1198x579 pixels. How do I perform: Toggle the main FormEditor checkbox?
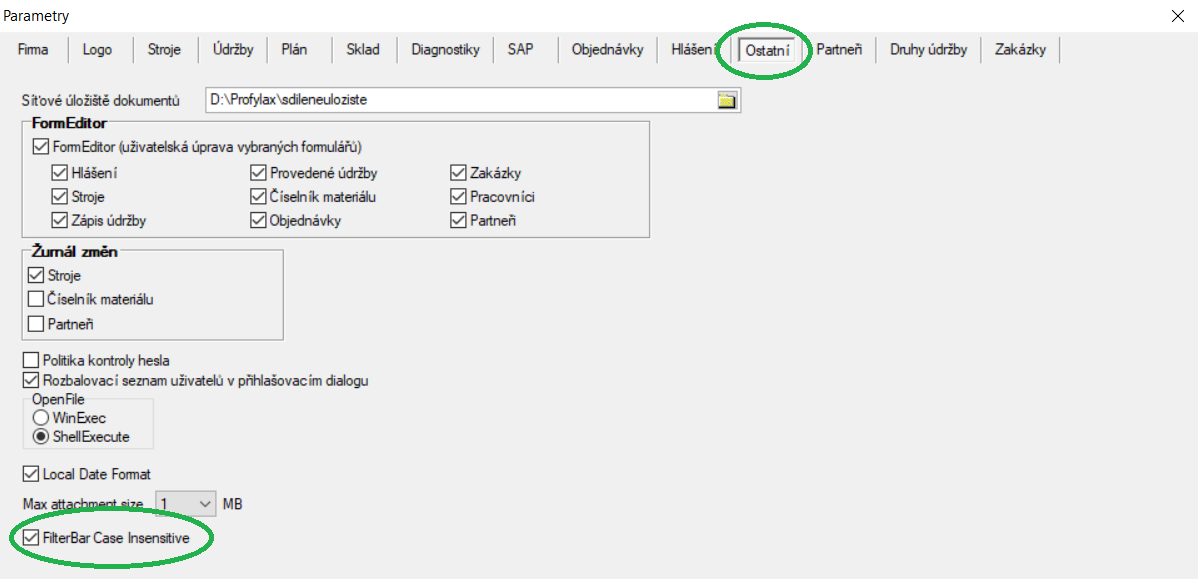point(41,147)
